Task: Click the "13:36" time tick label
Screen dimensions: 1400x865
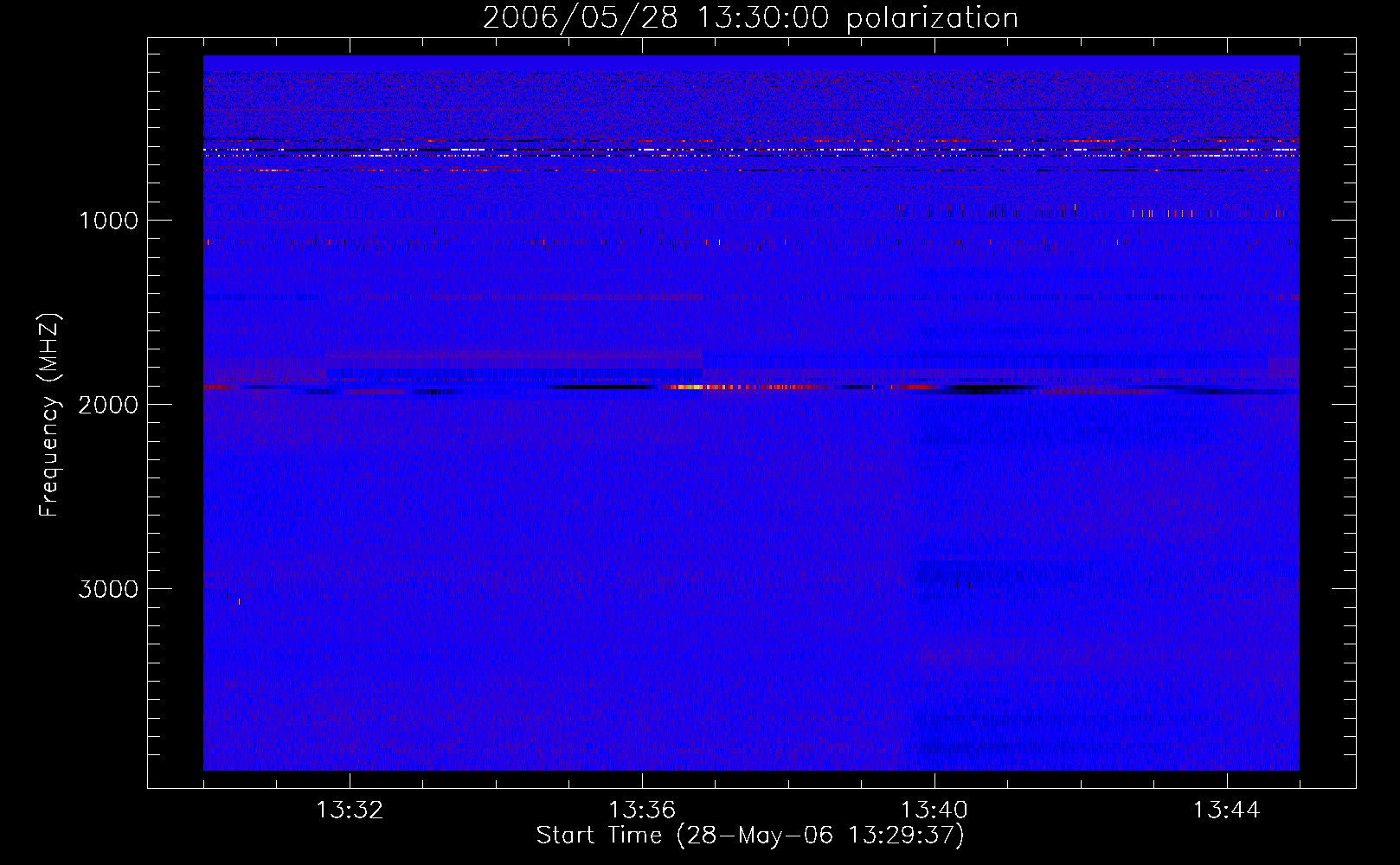Action: 642,811
